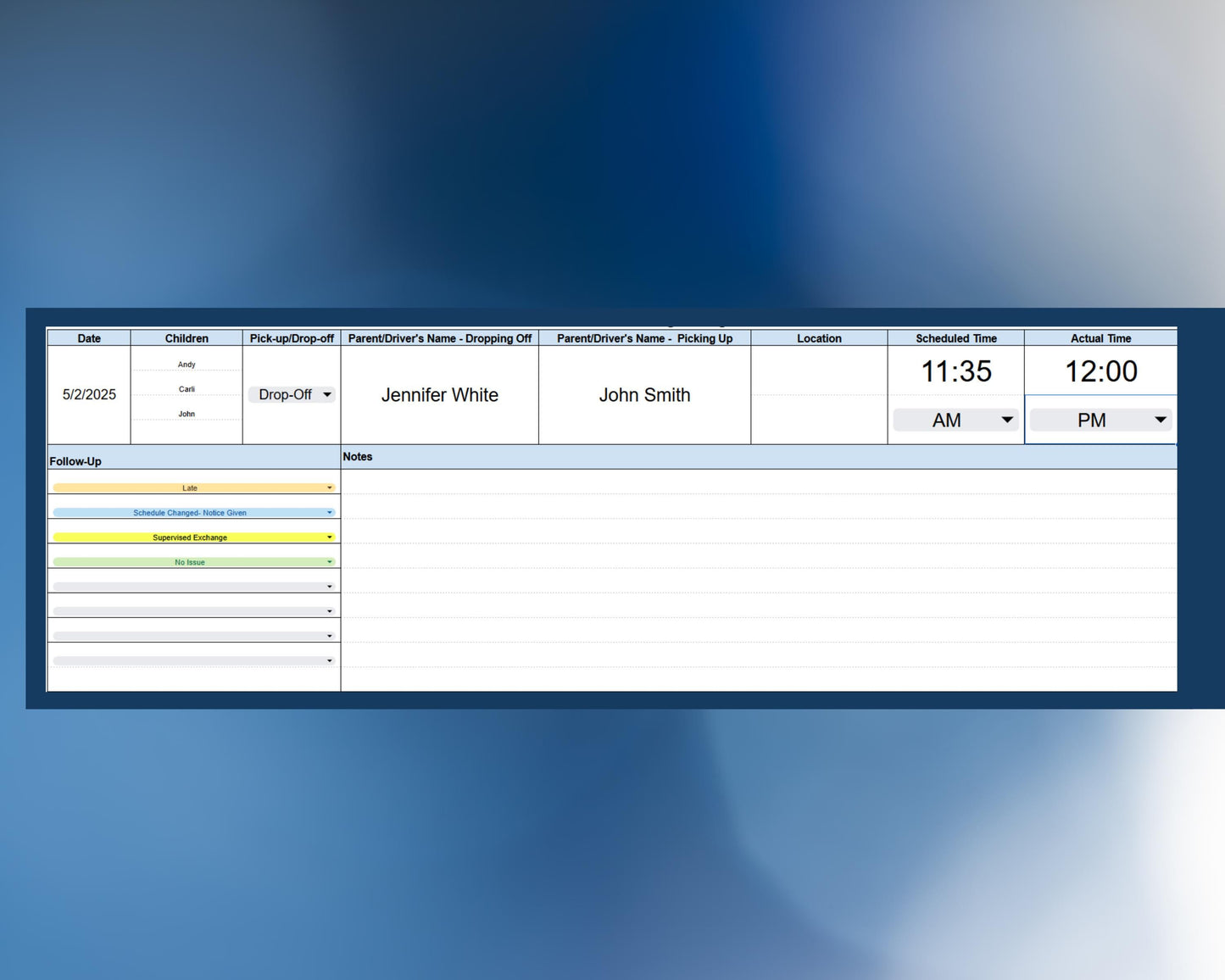Viewport: 1225px width, 980px height.
Task: Click the Children column header
Action: click(187, 338)
